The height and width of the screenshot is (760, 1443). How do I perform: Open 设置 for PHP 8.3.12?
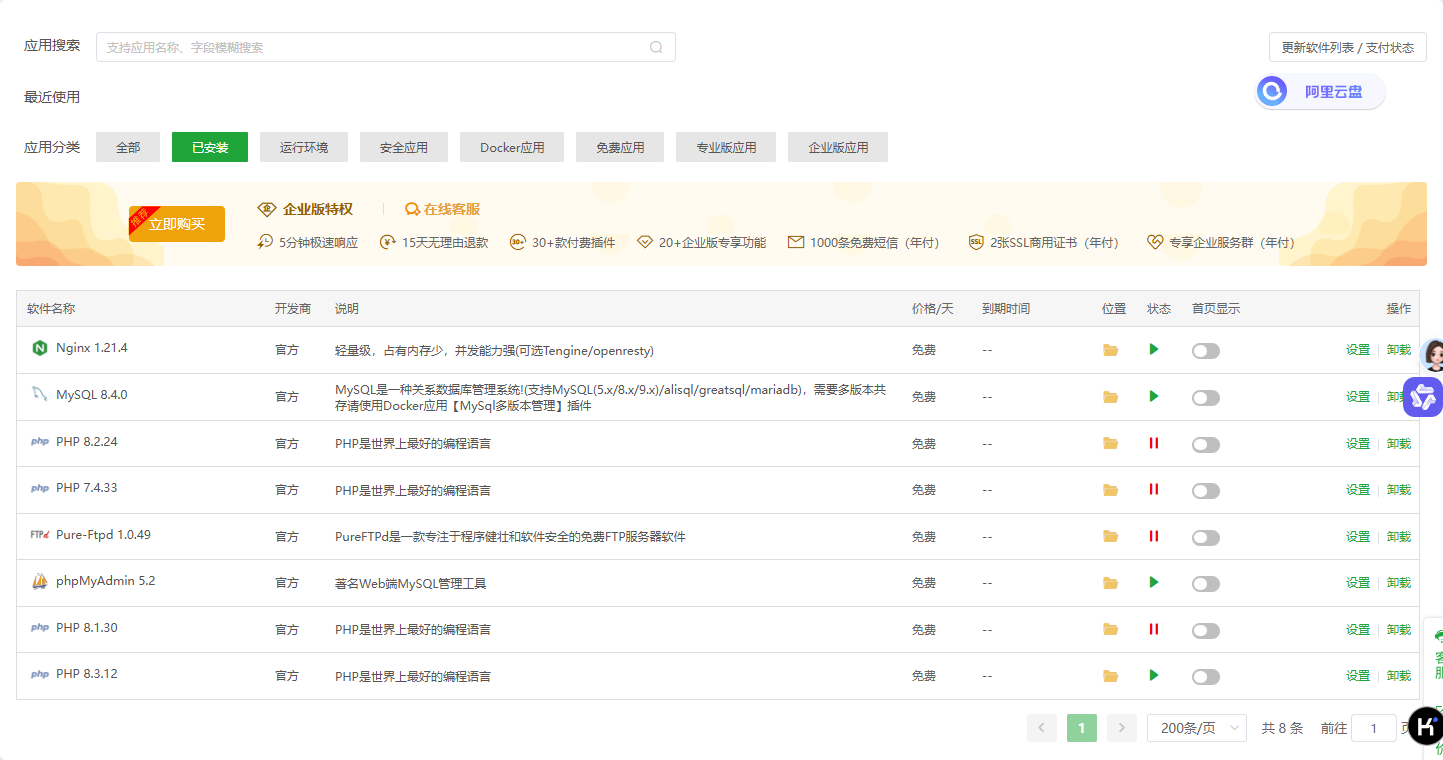[1358, 676]
